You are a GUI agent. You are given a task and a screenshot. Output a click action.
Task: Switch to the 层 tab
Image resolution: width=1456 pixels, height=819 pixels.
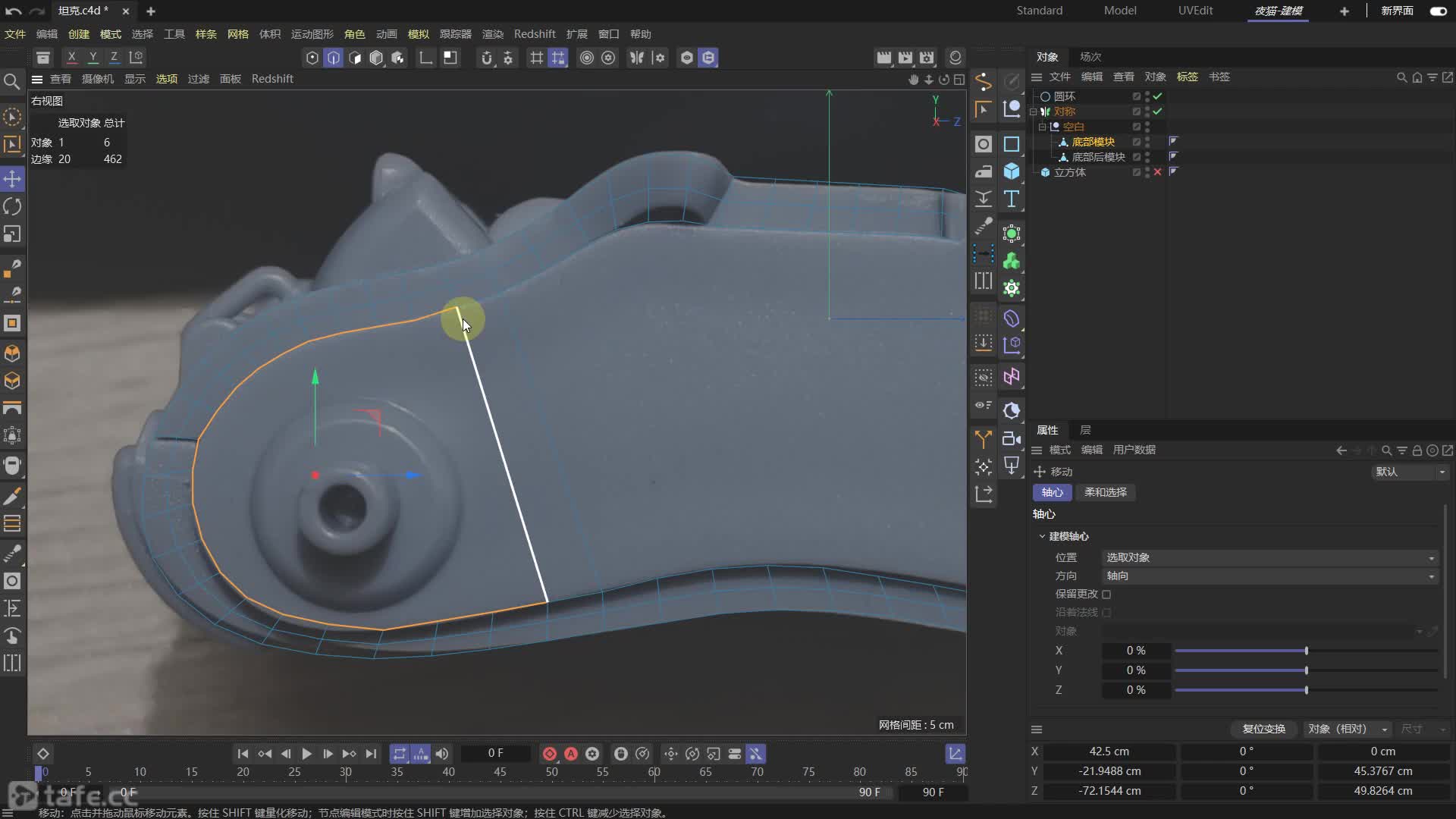coord(1085,430)
